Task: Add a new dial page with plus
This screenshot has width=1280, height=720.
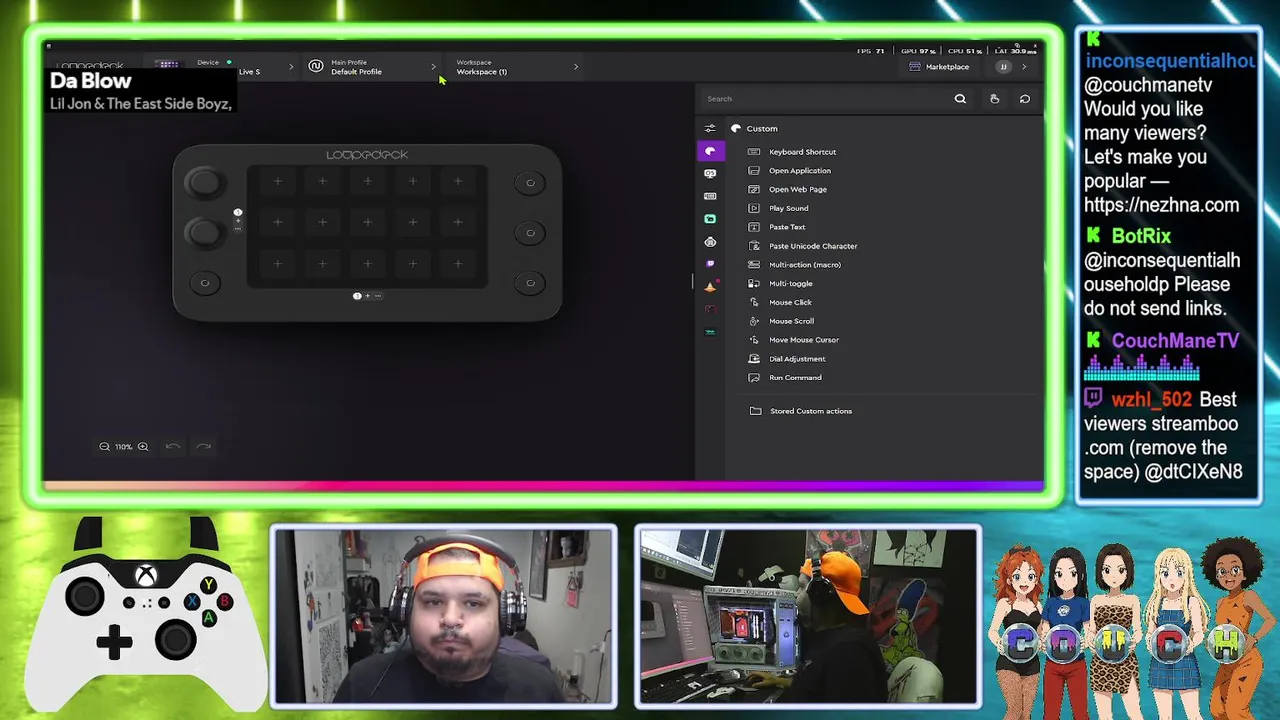Action: (238, 221)
